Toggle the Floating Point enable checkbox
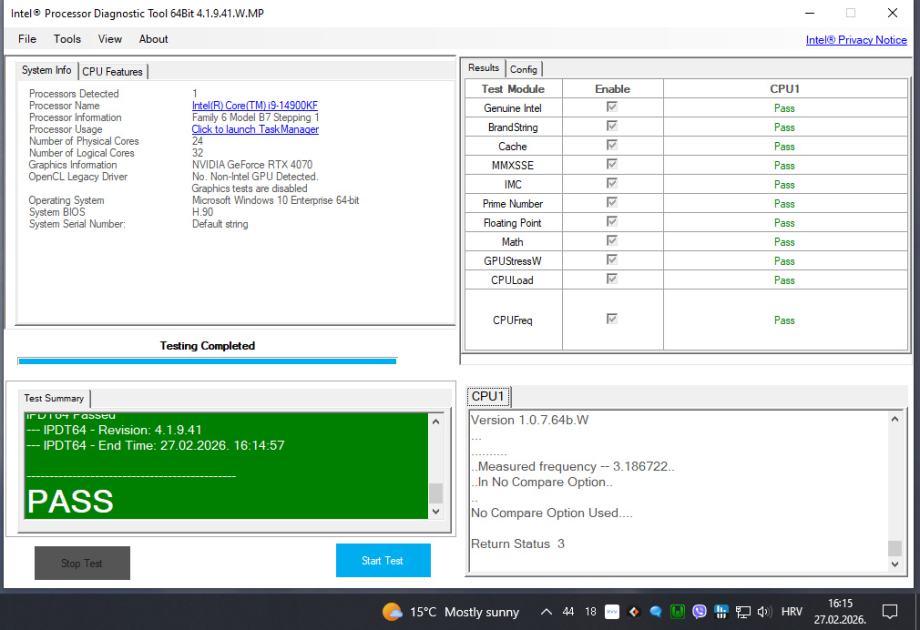The image size is (920, 630). point(612,223)
